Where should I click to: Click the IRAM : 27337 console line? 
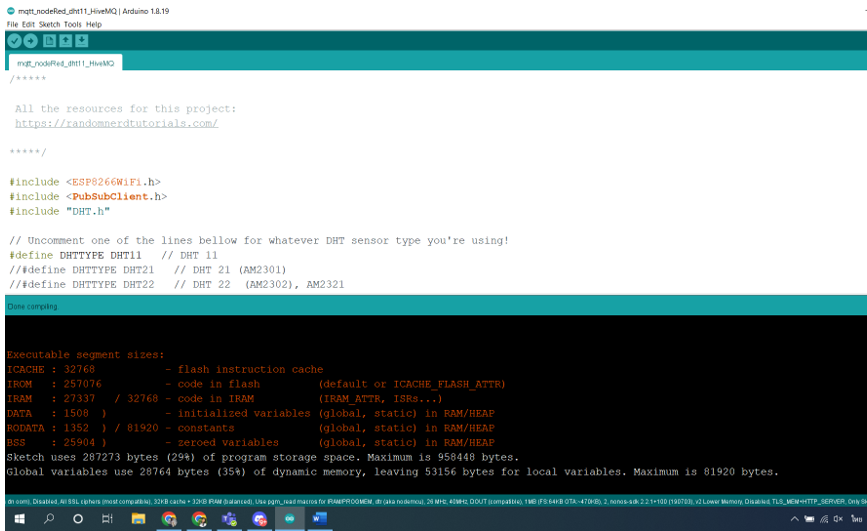[224, 399]
